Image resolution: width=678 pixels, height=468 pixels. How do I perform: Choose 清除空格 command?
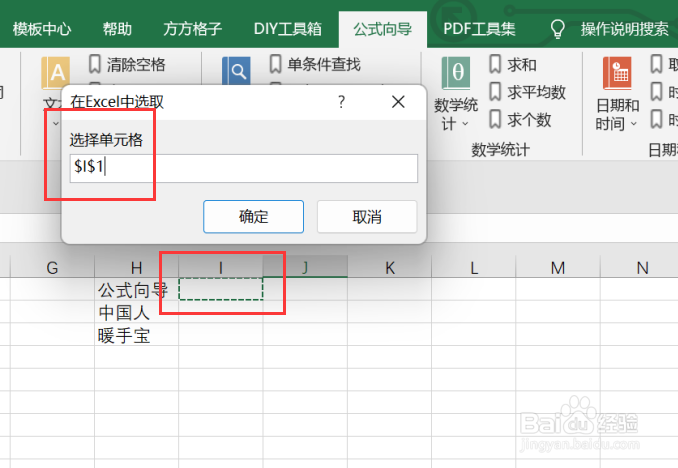coord(136,64)
